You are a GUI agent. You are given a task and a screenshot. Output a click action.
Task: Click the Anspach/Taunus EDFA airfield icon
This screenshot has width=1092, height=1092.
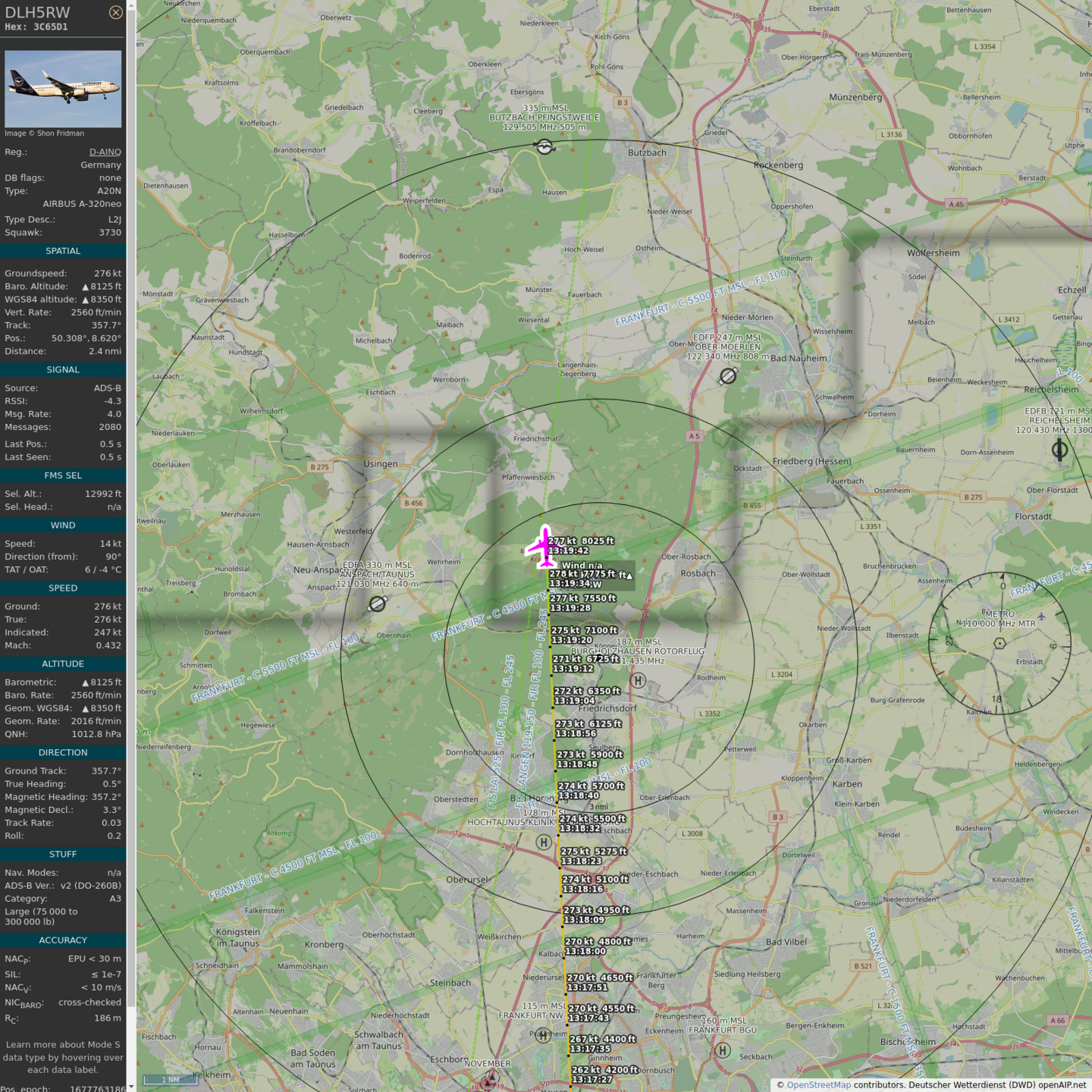click(x=377, y=604)
